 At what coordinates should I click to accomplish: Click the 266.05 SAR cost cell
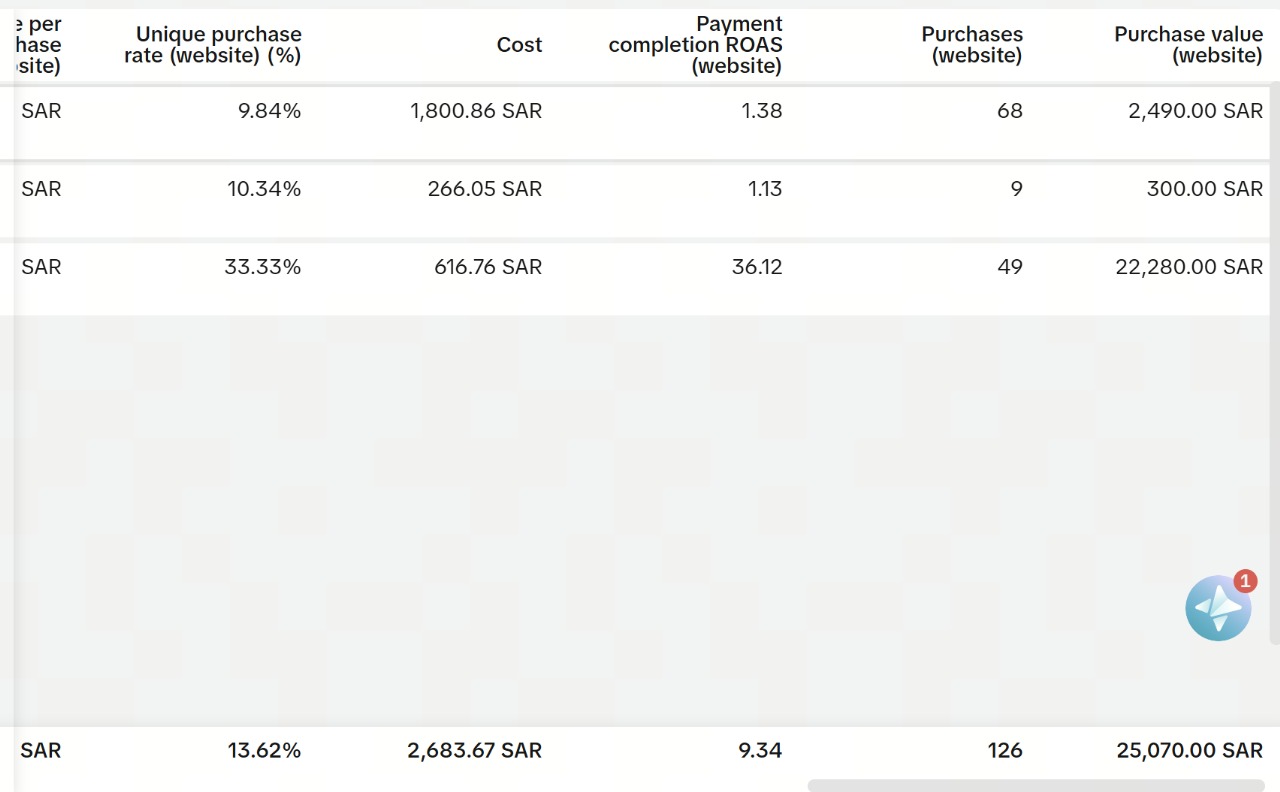485,189
